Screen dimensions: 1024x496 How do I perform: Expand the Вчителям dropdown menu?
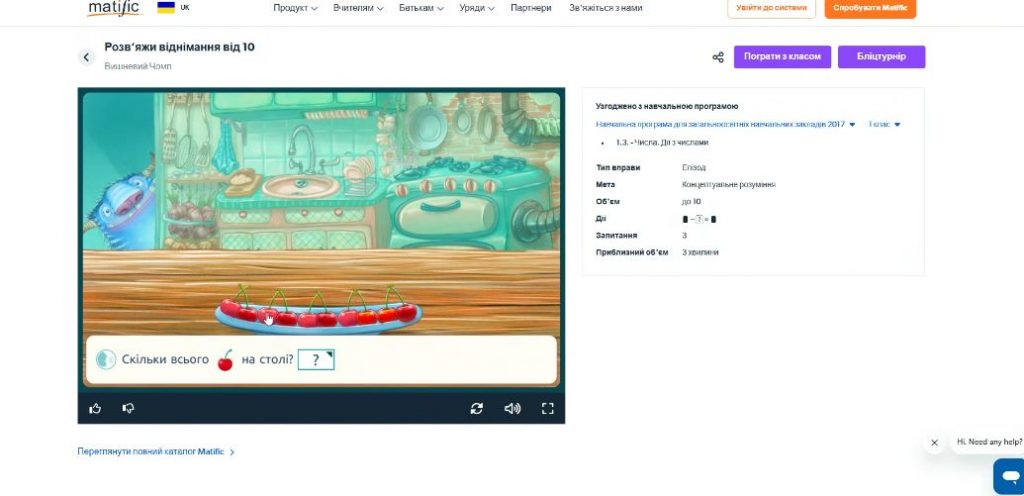358,8
